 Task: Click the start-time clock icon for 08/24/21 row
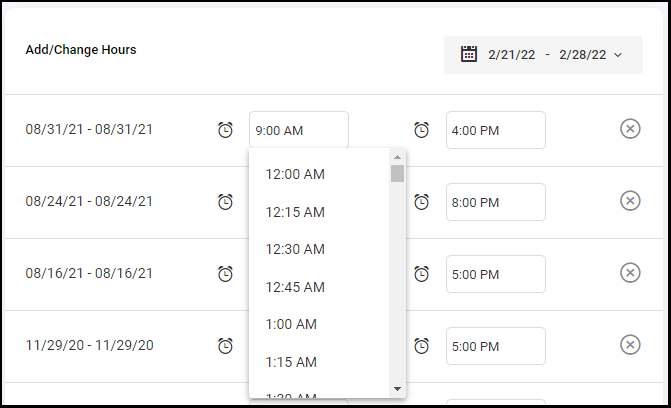(x=225, y=202)
